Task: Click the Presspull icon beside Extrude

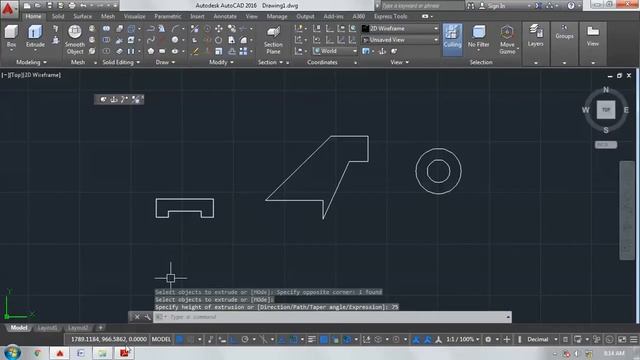Action: [56, 40]
